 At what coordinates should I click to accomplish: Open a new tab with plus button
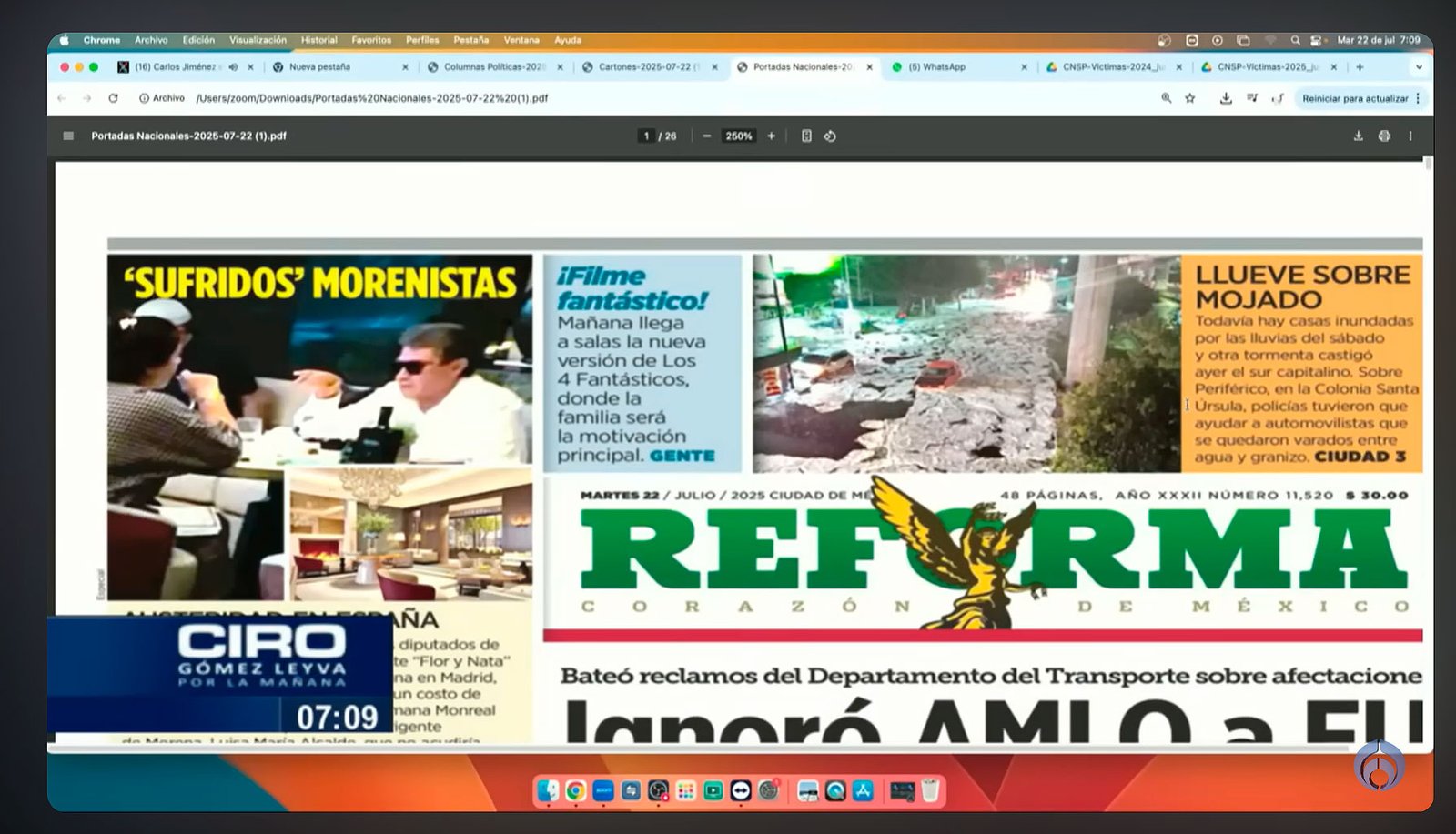pyautogui.click(x=1360, y=67)
